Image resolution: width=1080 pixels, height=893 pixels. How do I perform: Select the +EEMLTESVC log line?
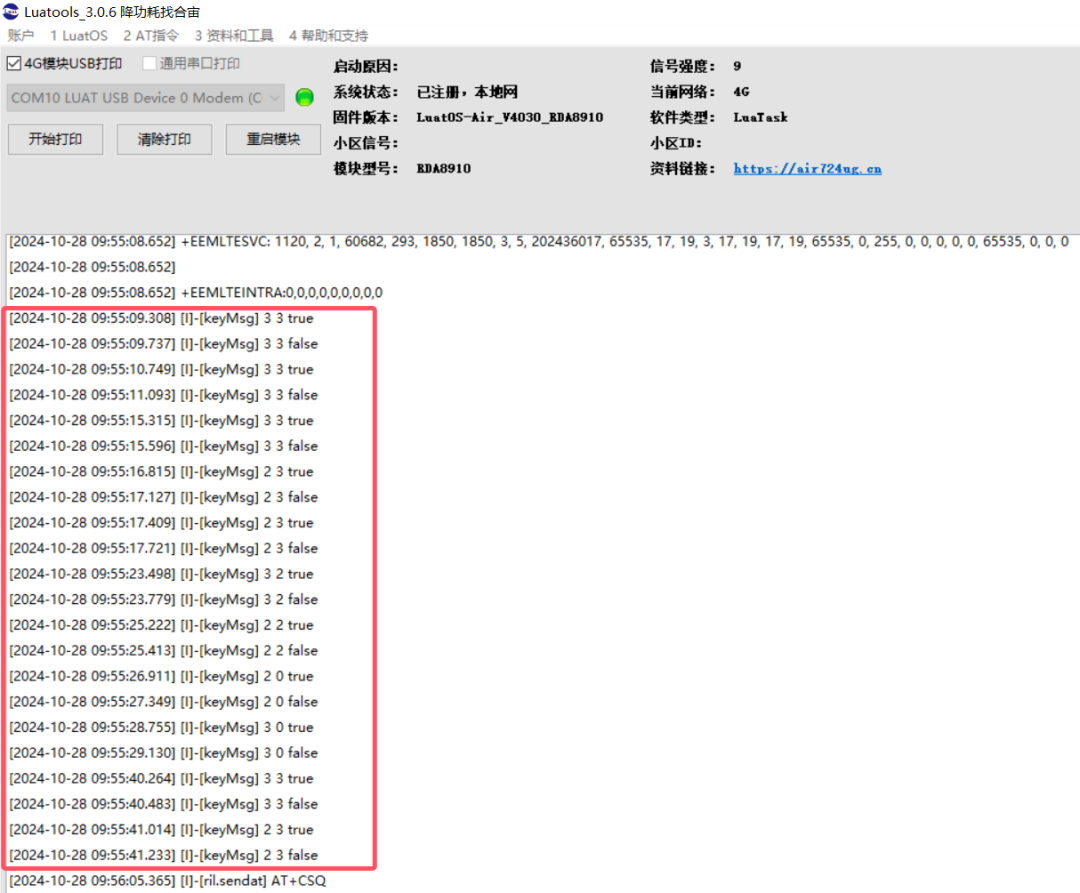coord(539,242)
